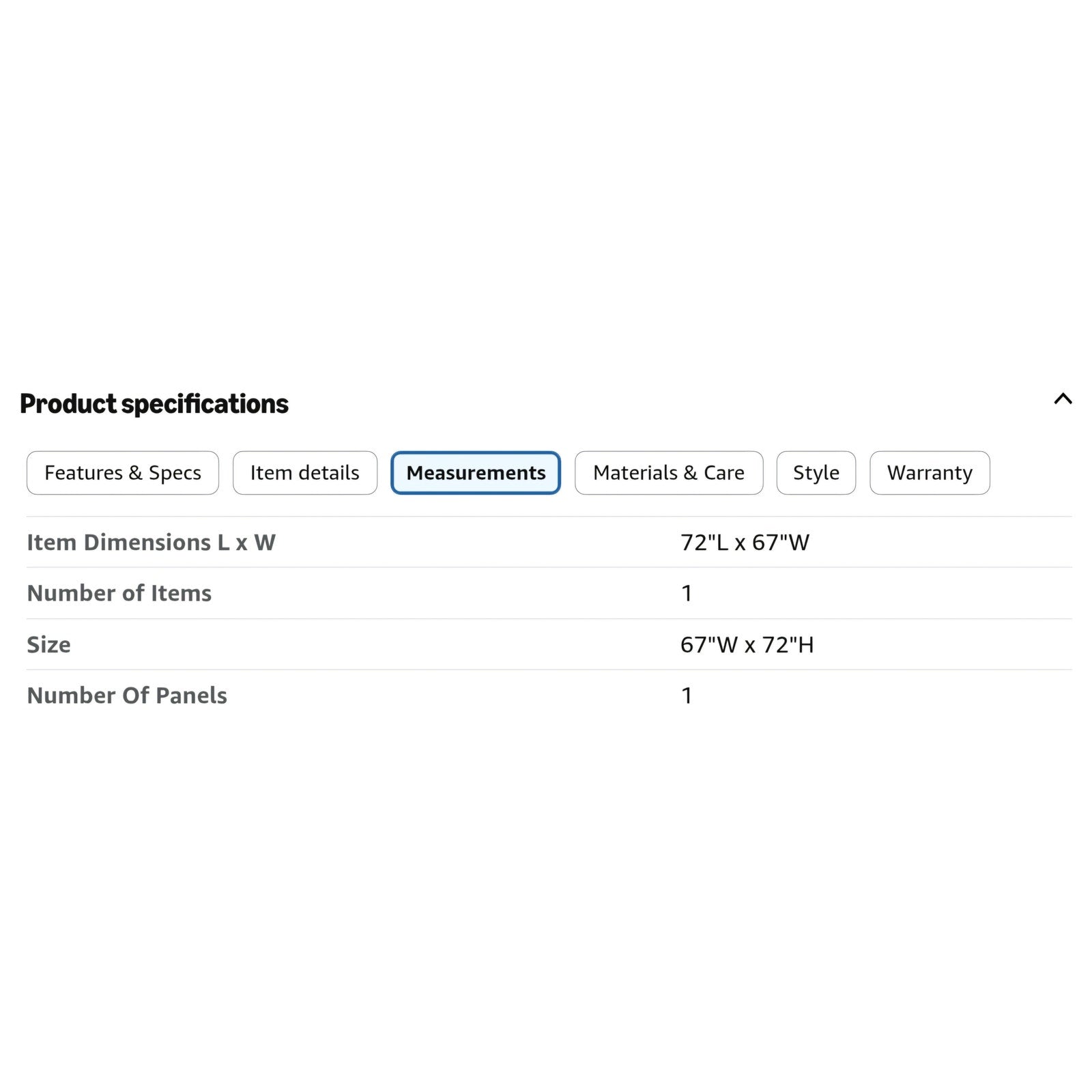Click the ampersand in Features & Specs
The height and width of the screenshot is (1092, 1092).
tap(135, 472)
